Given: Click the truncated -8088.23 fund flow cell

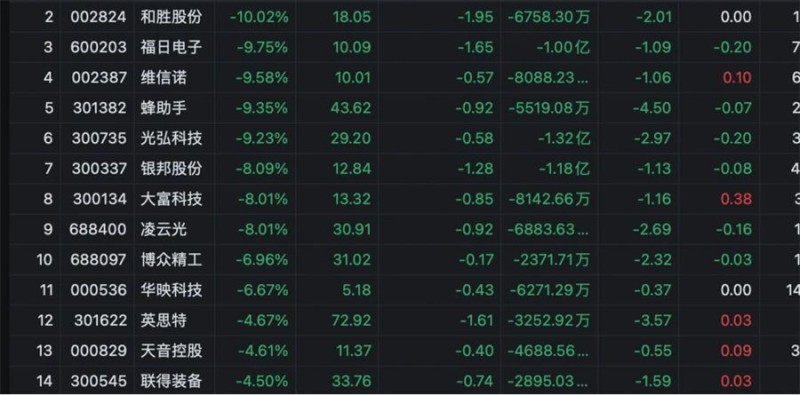Looking at the screenshot, I should tap(548, 78).
